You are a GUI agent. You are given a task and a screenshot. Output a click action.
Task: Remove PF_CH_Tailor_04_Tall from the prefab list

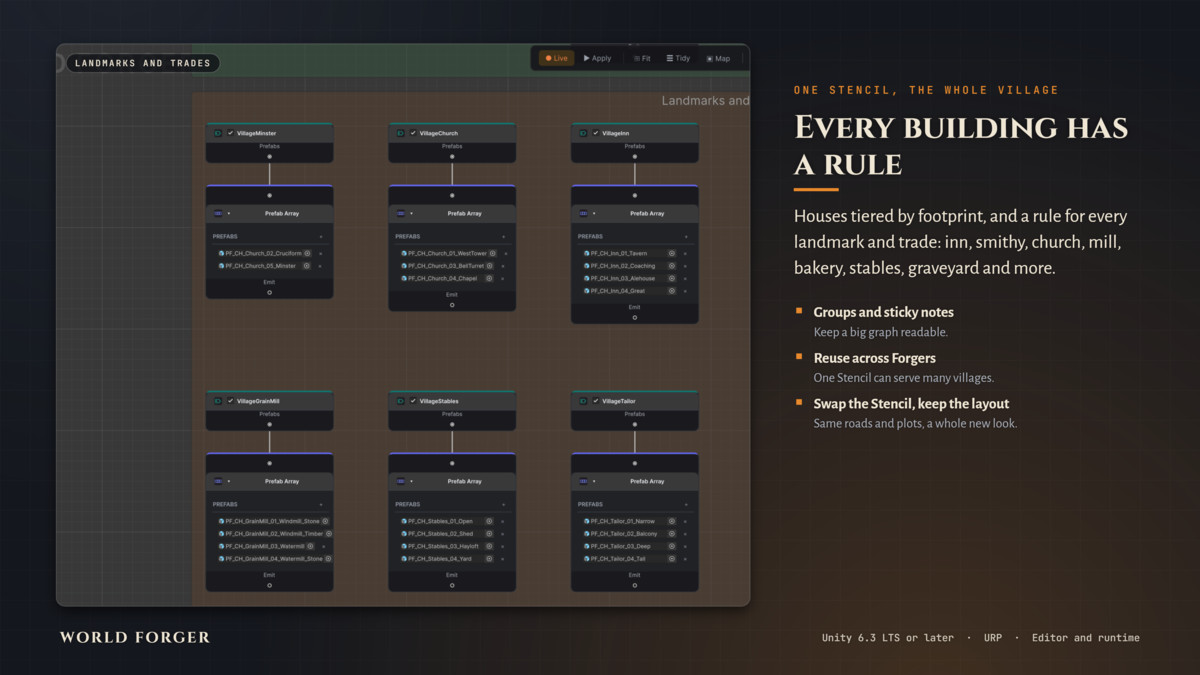pos(685,558)
